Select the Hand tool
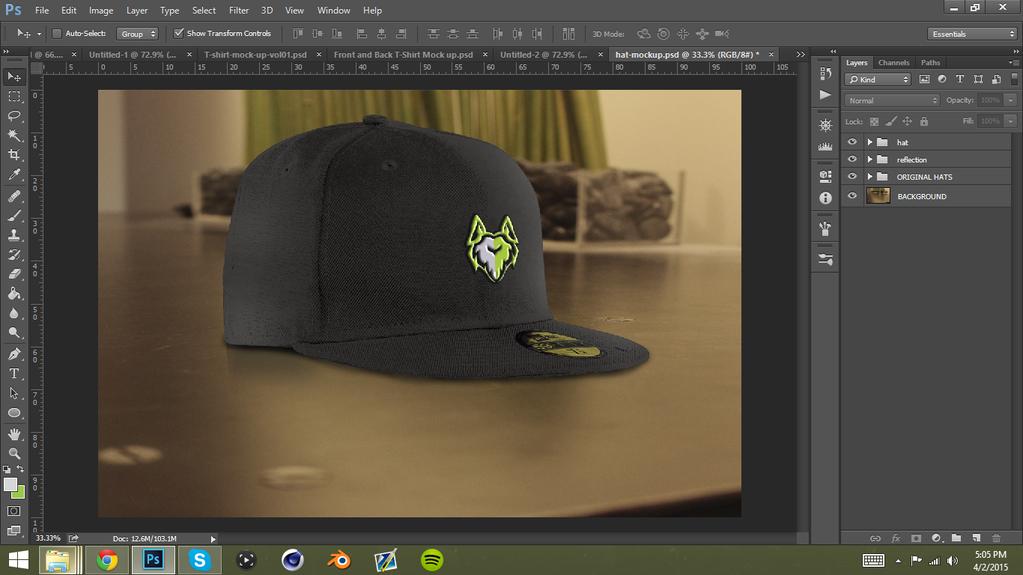The height and width of the screenshot is (575, 1023). pos(14,434)
